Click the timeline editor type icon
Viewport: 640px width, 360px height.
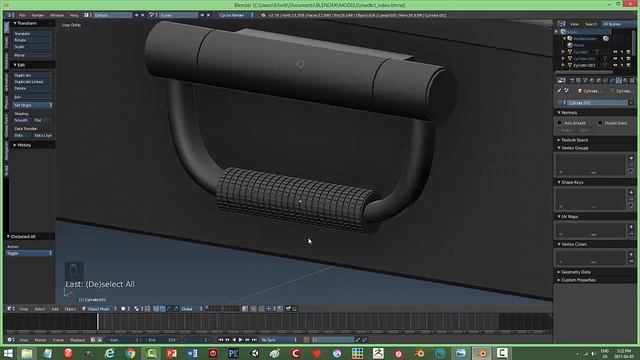click(x=10, y=340)
